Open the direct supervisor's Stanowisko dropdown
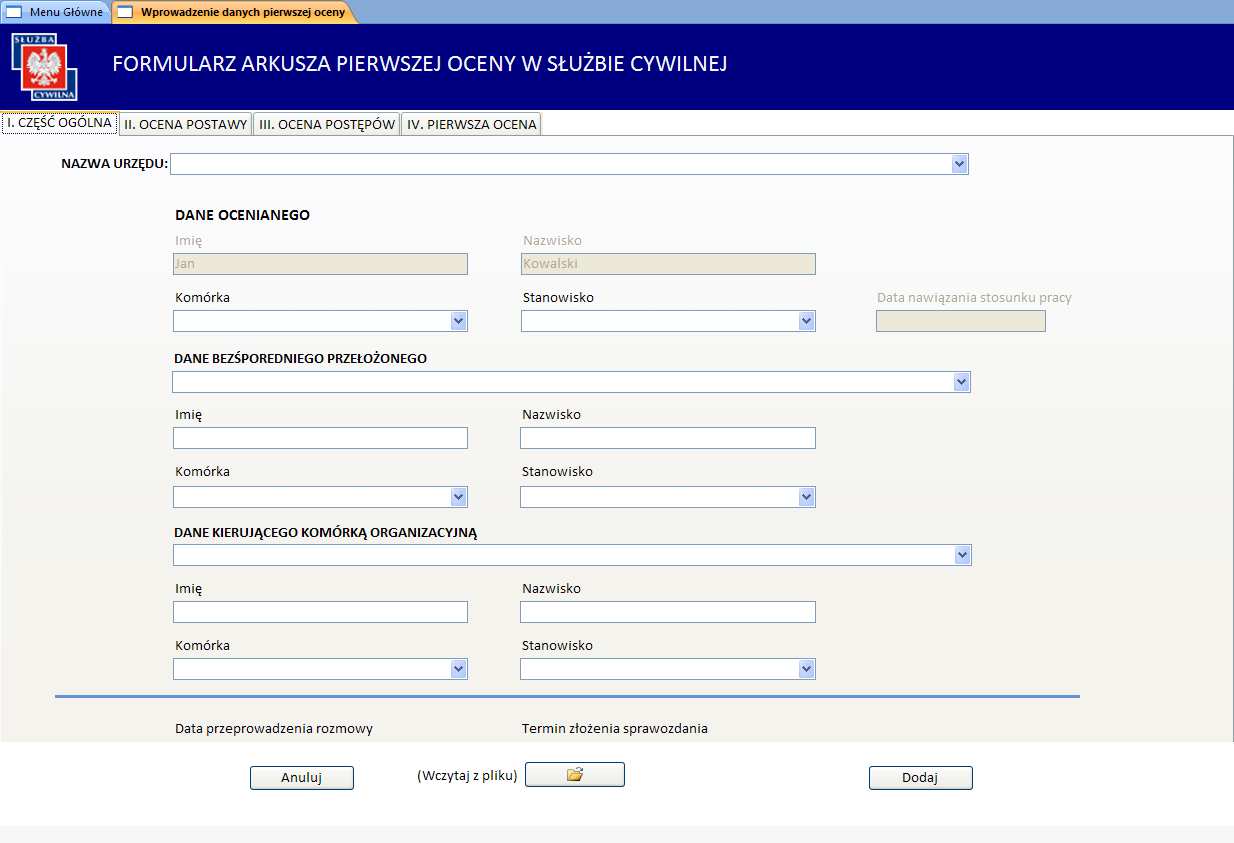The height and width of the screenshot is (843, 1234). coord(806,497)
